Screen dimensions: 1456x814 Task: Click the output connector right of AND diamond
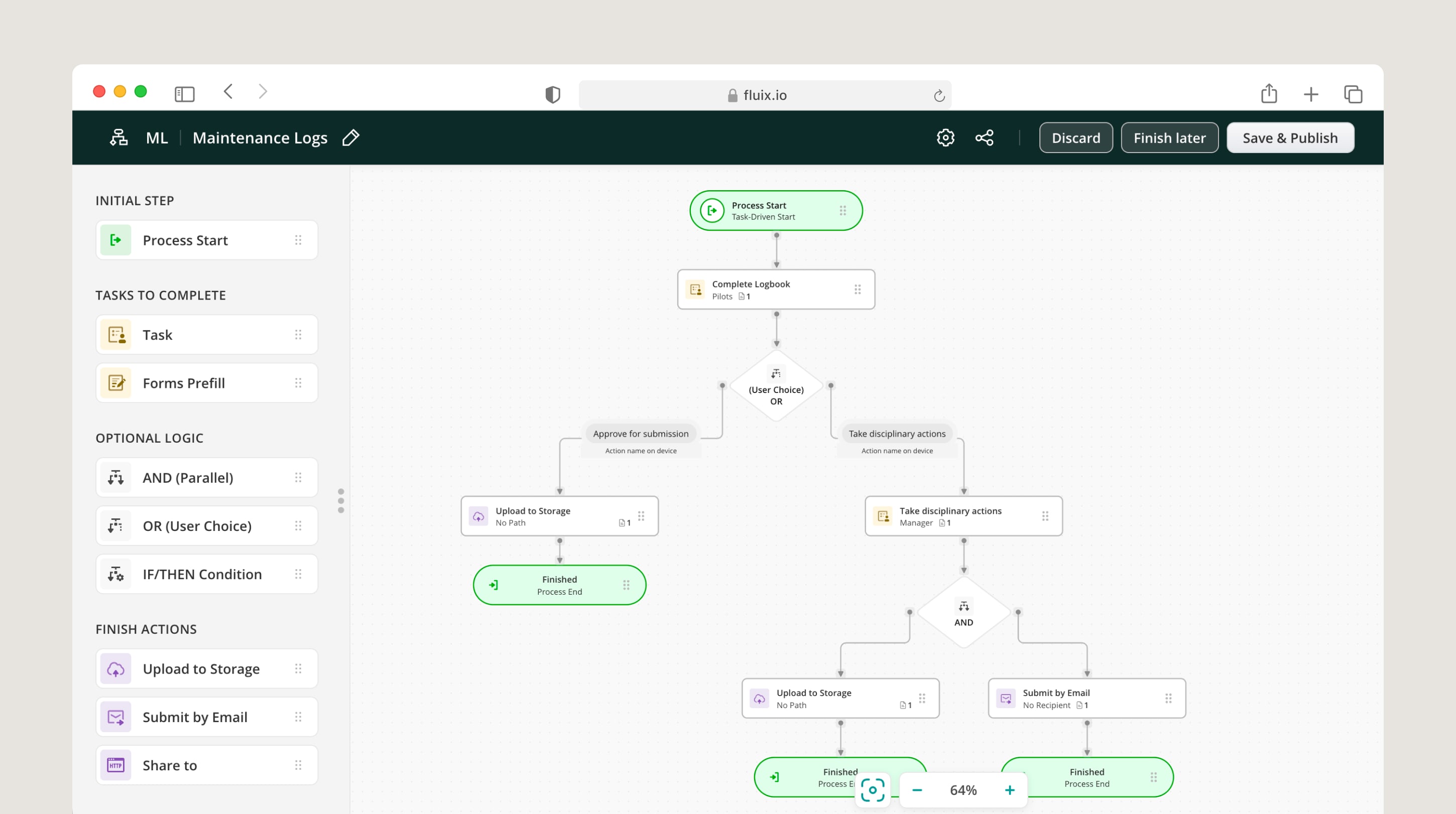(1018, 612)
